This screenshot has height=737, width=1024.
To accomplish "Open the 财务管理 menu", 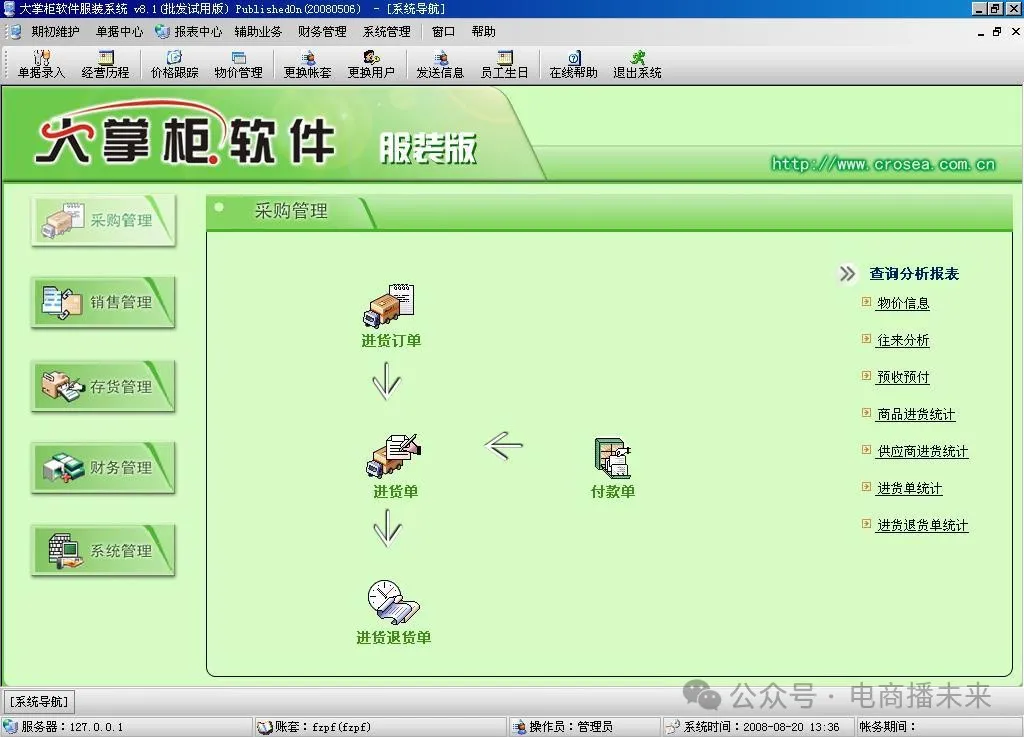I will coord(322,31).
